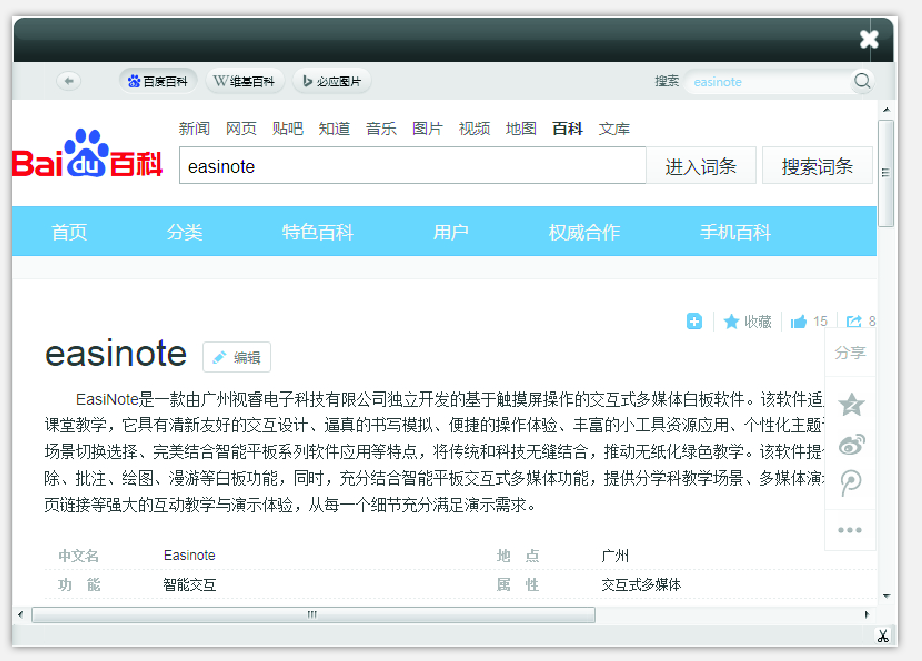Open the 音乐 link
The height and width of the screenshot is (661, 922).
[381, 128]
